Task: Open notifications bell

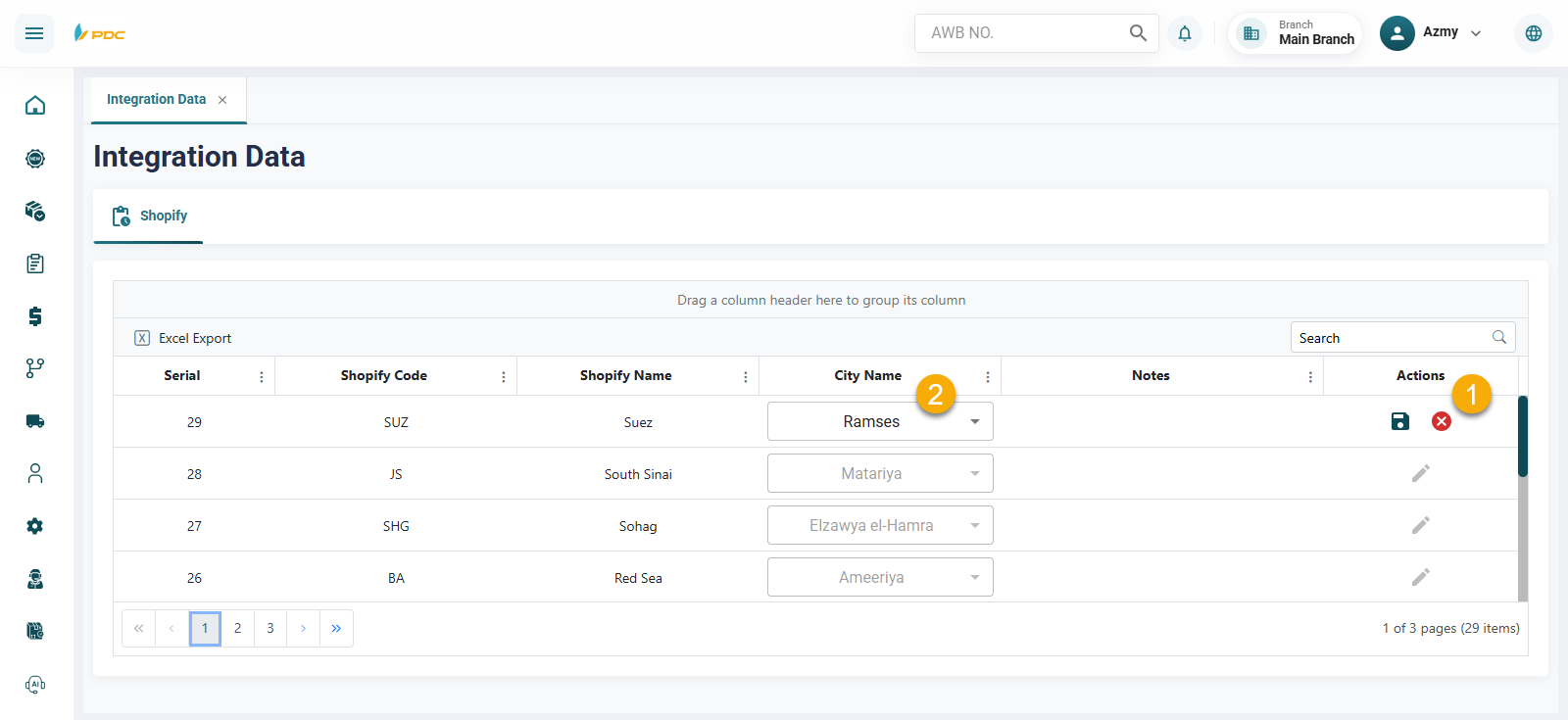Action: click(x=1185, y=33)
